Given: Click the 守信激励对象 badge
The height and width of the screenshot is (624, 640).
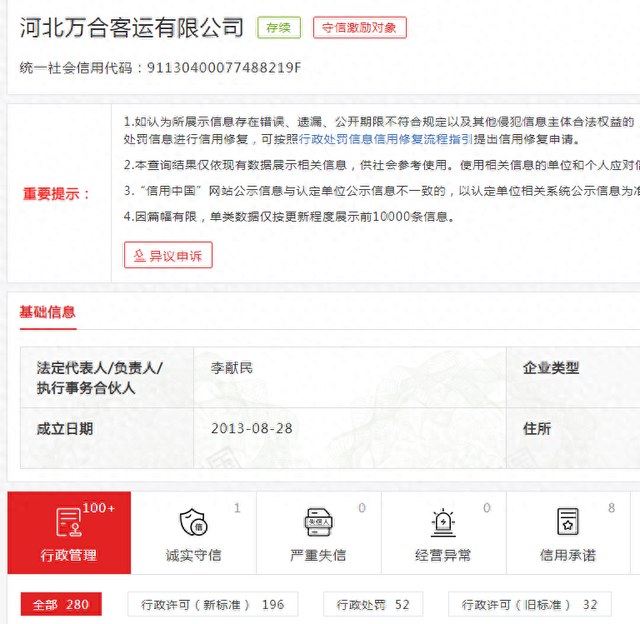Looking at the screenshot, I should coord(360,28).
